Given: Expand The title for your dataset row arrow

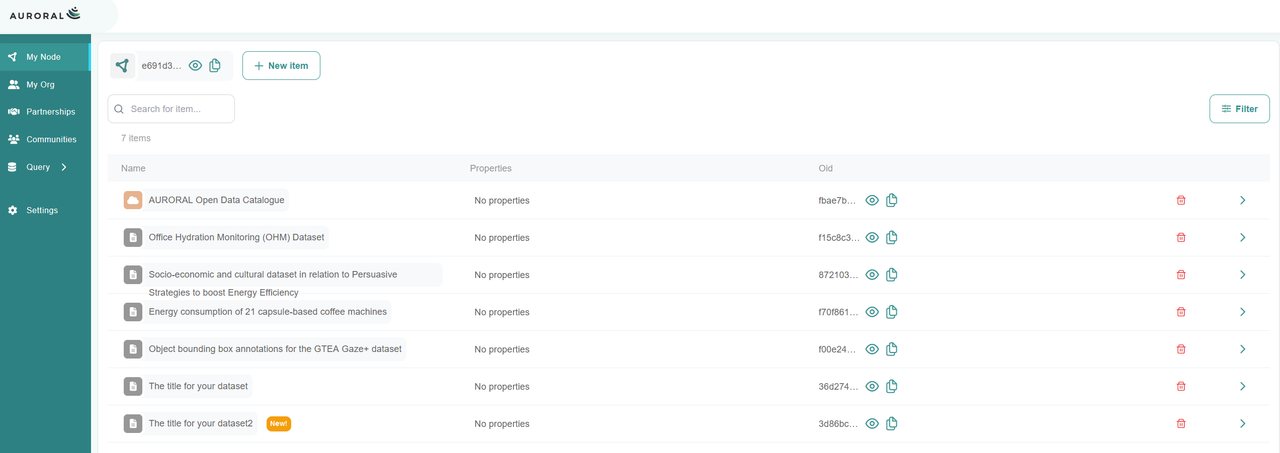Looking at the screenshot, I should (1243, 386).
